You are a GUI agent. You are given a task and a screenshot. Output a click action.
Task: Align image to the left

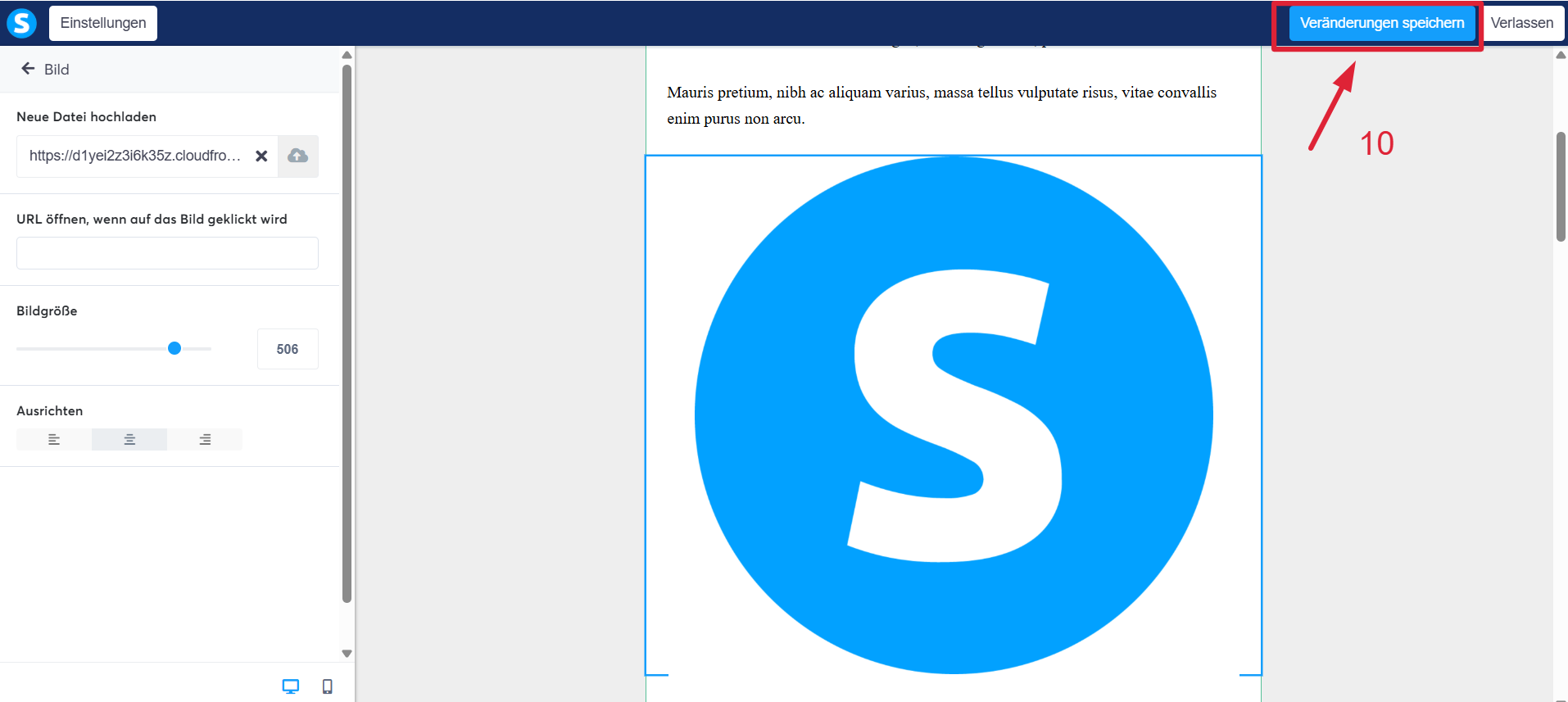pos(54,440)
